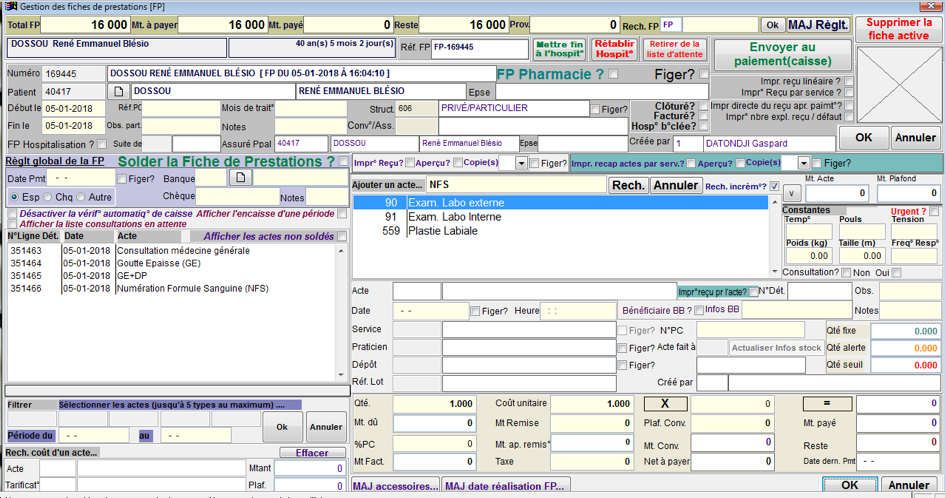Click the document icon next to Banque field
This screenshot has width=945, height=498.
pyautogui.click(x=240, y=178)
